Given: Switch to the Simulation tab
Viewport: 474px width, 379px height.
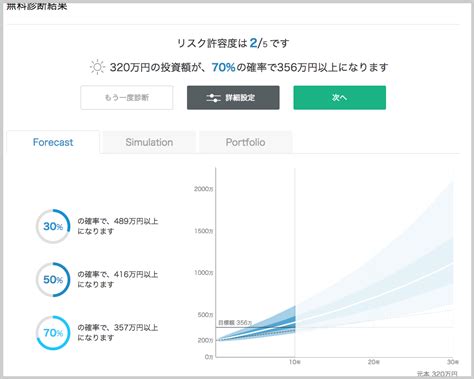Looking at the screenshot, I should (149, 142).
